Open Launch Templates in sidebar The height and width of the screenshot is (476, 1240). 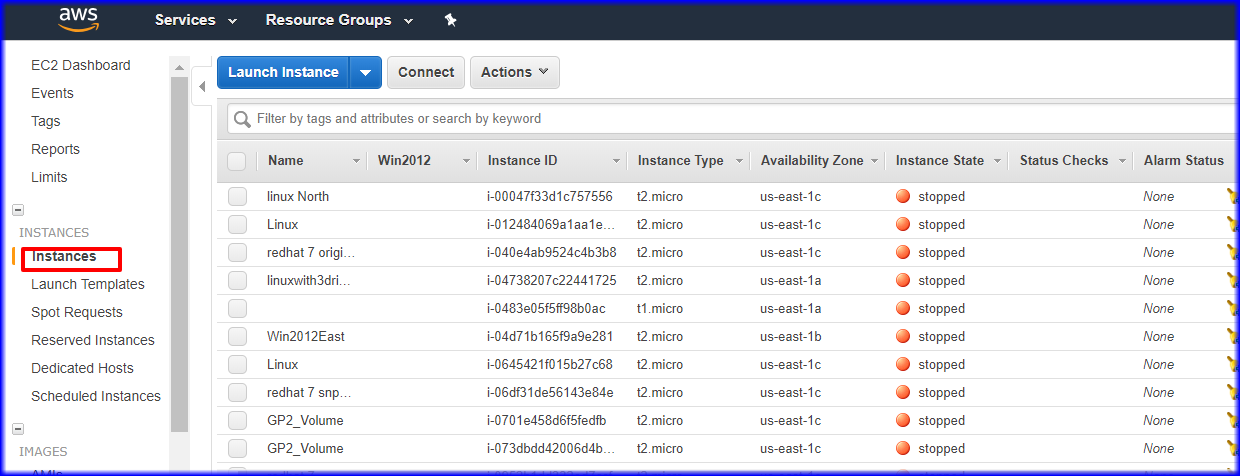(x=88, y=284)
